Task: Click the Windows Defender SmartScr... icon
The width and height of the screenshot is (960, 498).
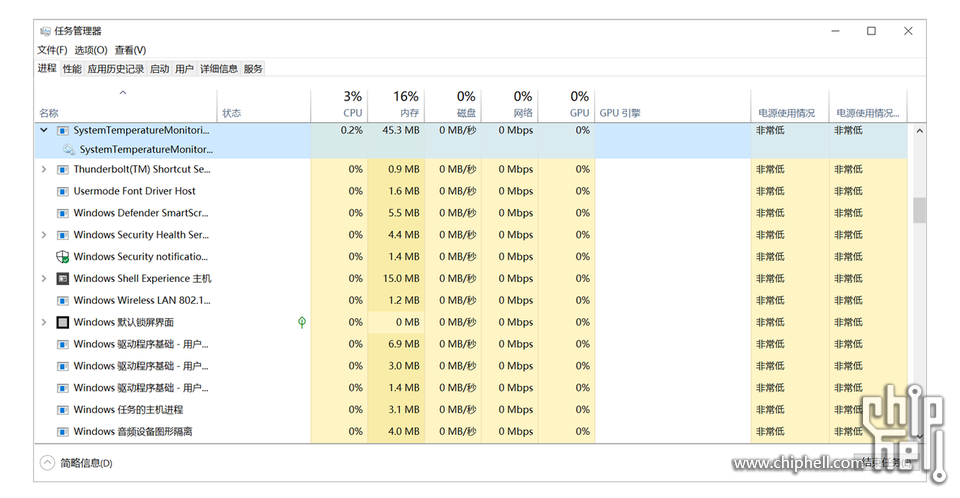Action: [62, 213]
